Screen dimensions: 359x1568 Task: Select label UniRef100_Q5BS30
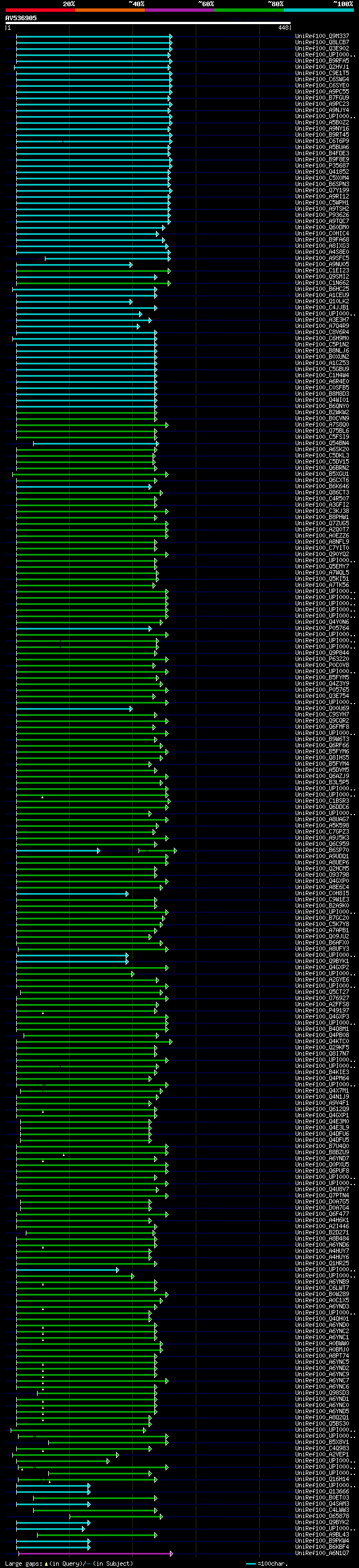pyautogui.click(x=323, y=1424)
